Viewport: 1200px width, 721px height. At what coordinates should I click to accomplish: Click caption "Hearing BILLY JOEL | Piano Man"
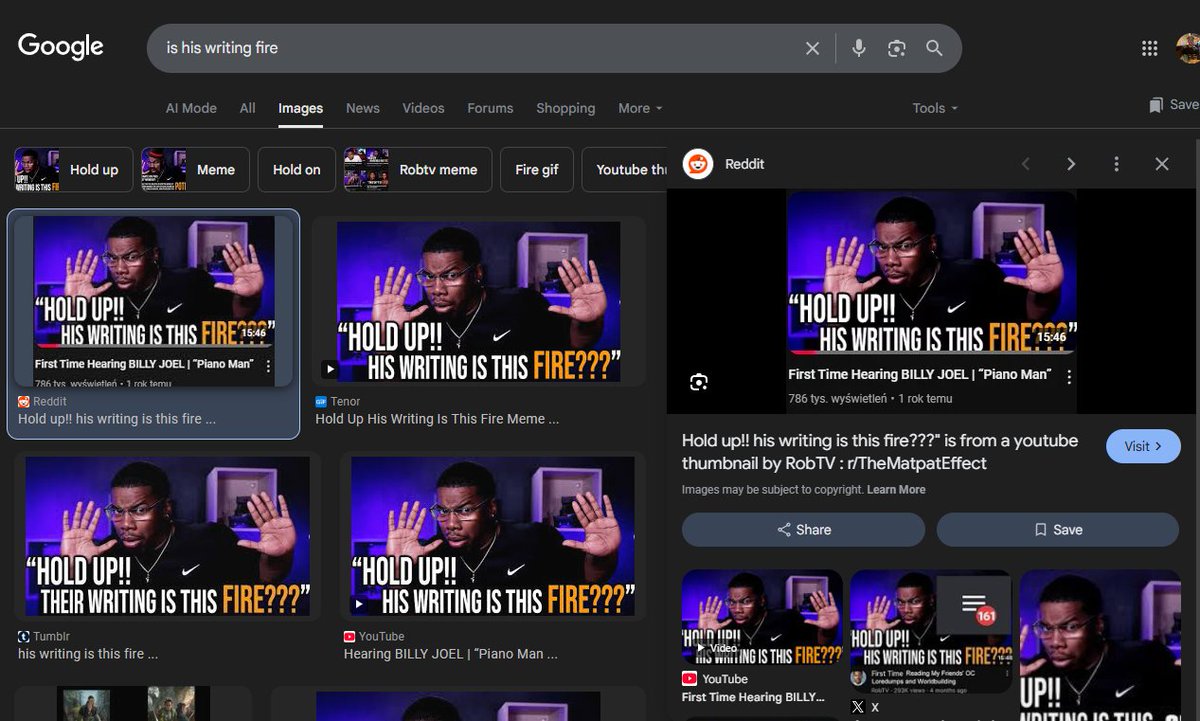(451, 654)
